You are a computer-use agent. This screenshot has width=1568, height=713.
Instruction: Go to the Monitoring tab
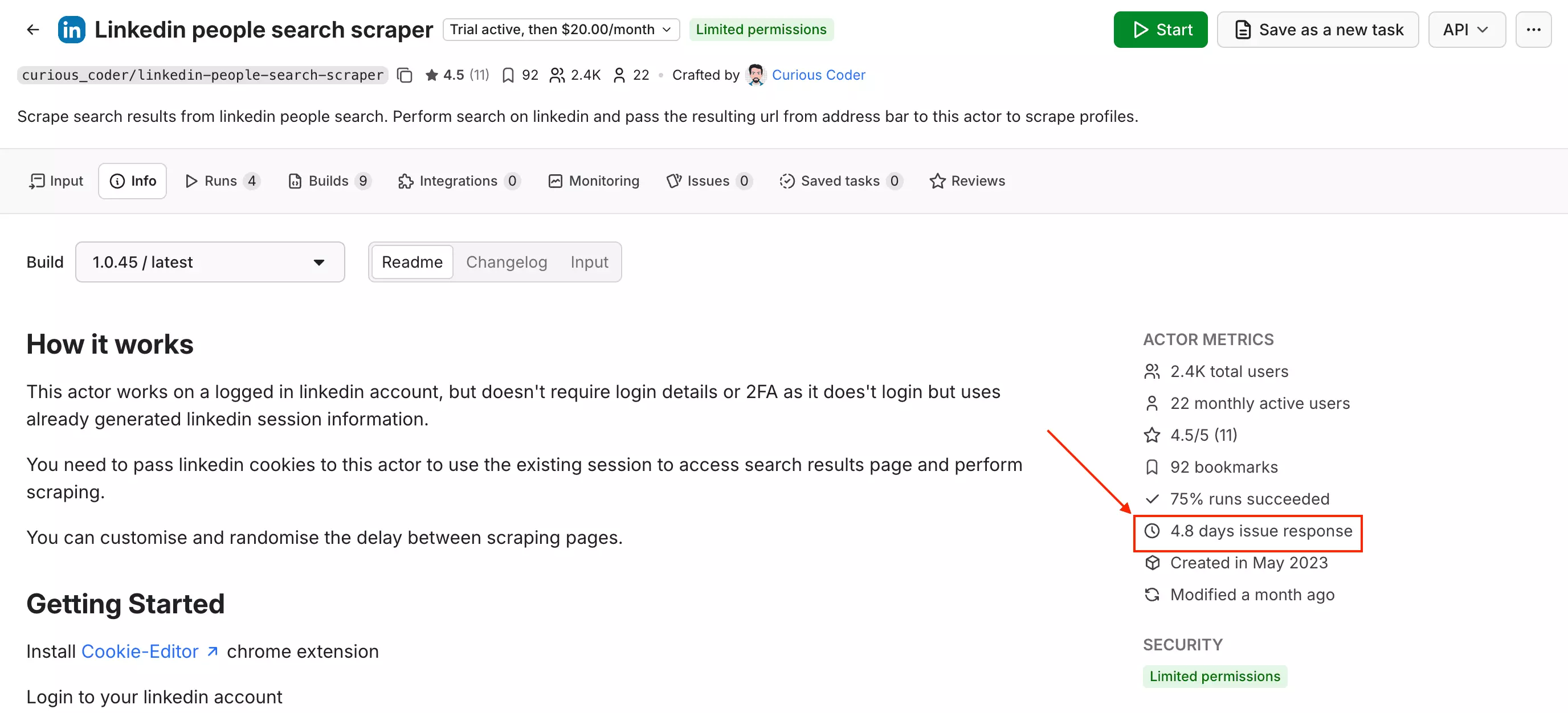click(x=594, y=181)
